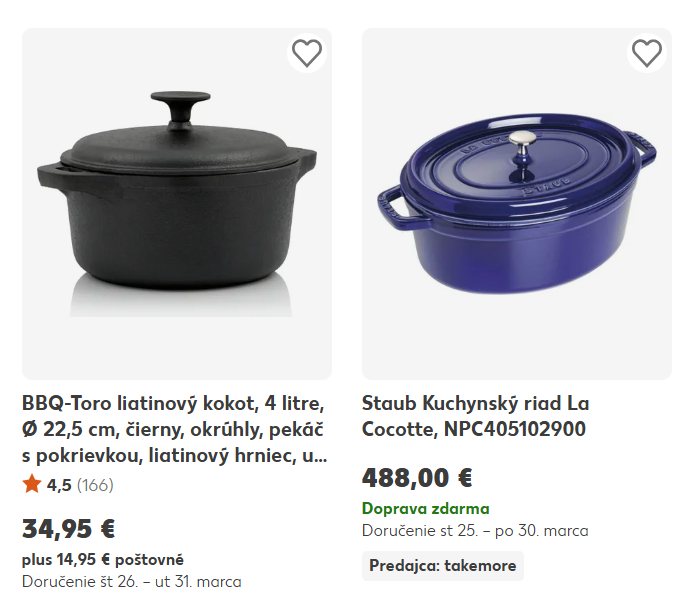Click delivery date st 25. – po 30. marca
The width and height of the screenshot is (692, 599).
[475, 530]
